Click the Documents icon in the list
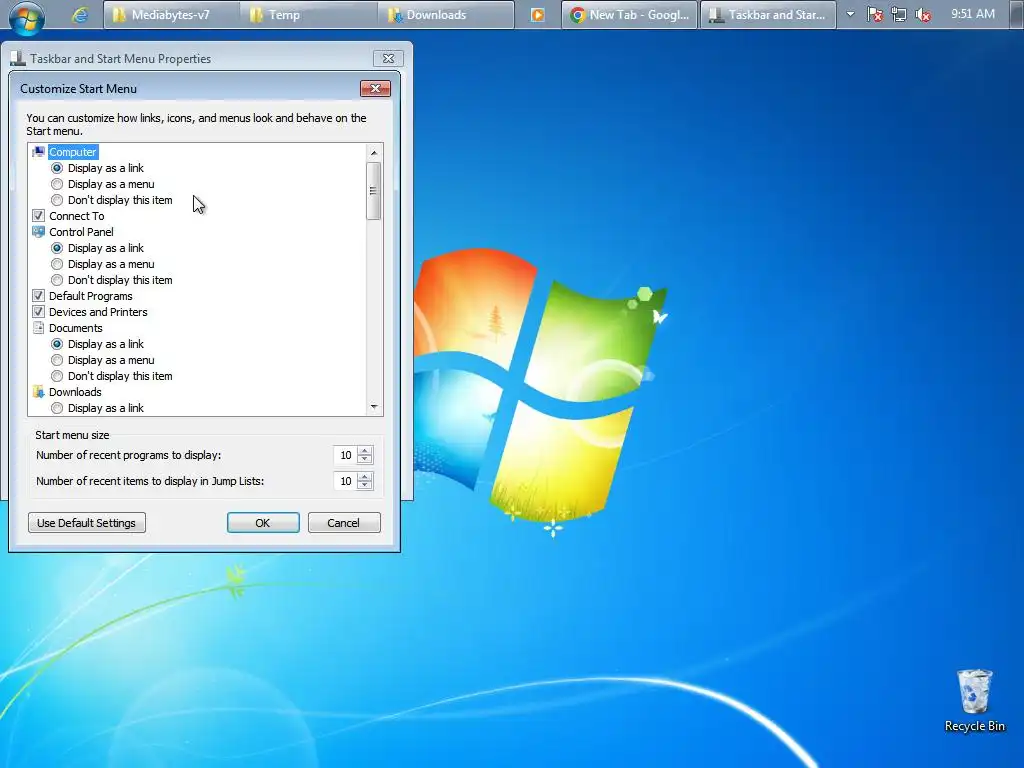 pos(39,328)
